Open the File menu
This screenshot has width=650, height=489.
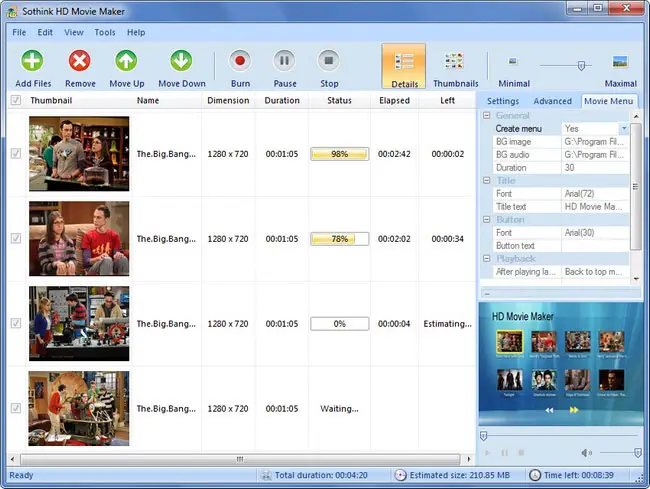[x=19, y=32]
